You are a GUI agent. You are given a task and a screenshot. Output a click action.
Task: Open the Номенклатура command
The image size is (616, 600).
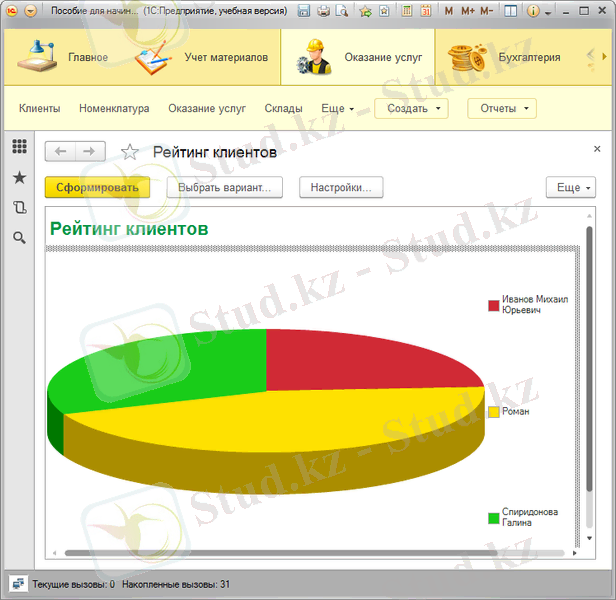(x=114, y=108)
